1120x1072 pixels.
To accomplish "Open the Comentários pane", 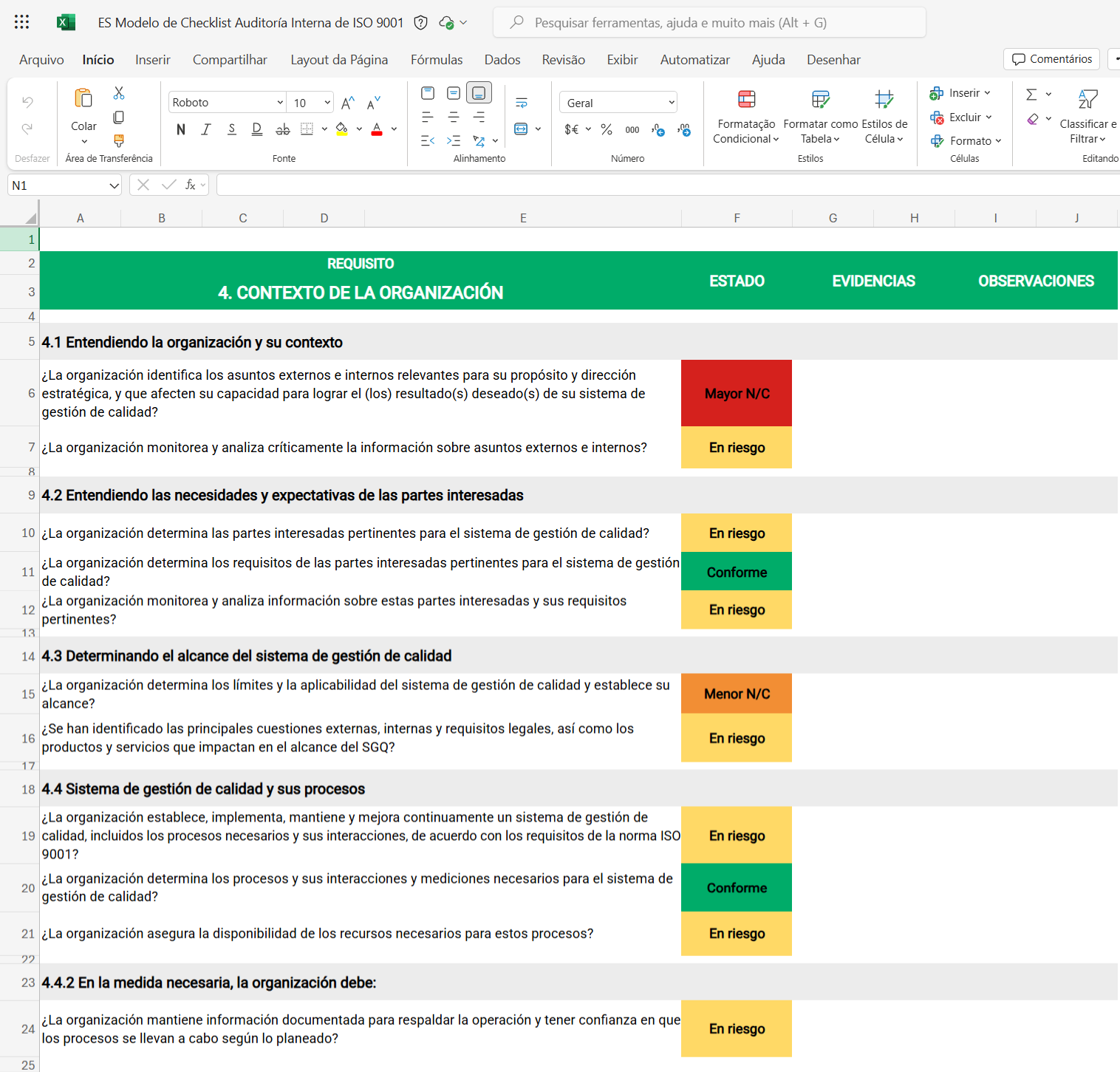I will click(1052, 59).
